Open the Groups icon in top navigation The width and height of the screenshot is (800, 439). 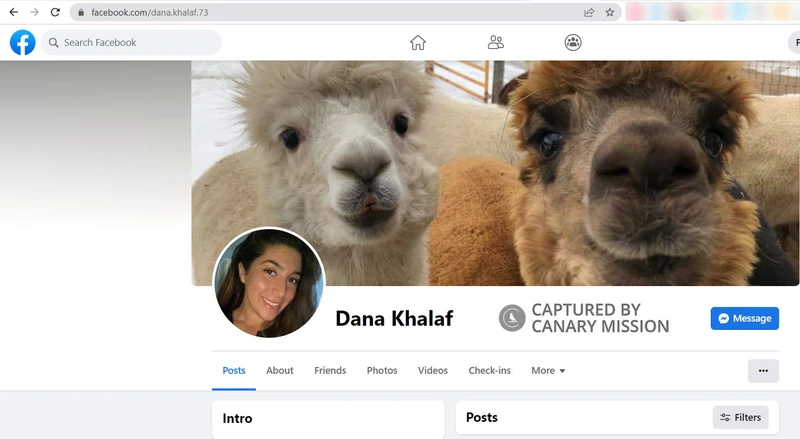[x=573, y=42]
